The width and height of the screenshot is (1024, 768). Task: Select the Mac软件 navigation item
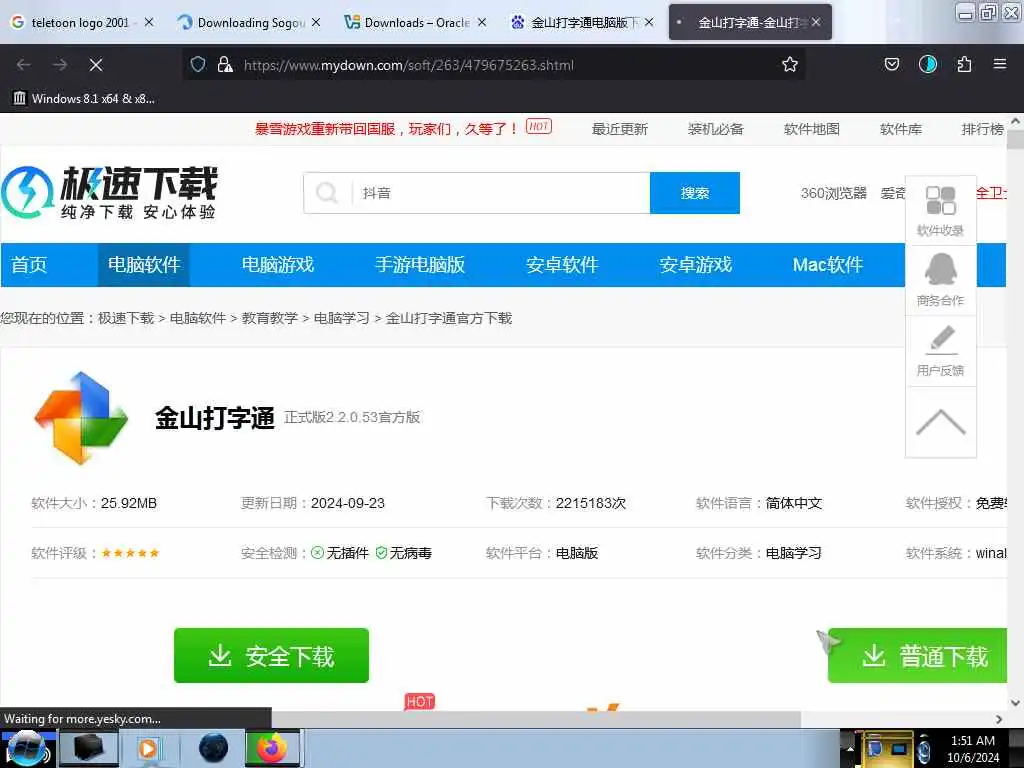828,264
